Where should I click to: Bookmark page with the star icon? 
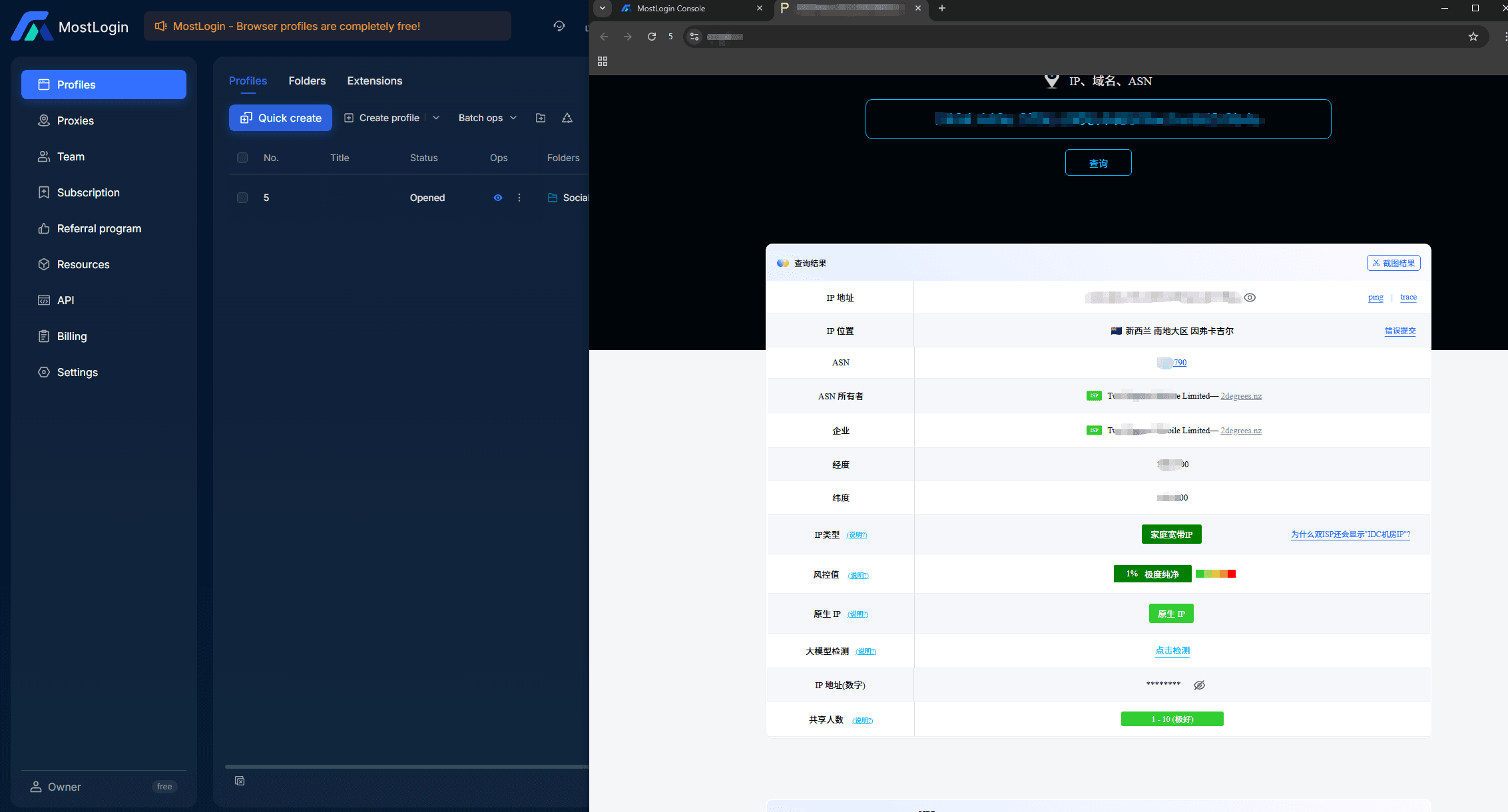(x=1473, y=37)
